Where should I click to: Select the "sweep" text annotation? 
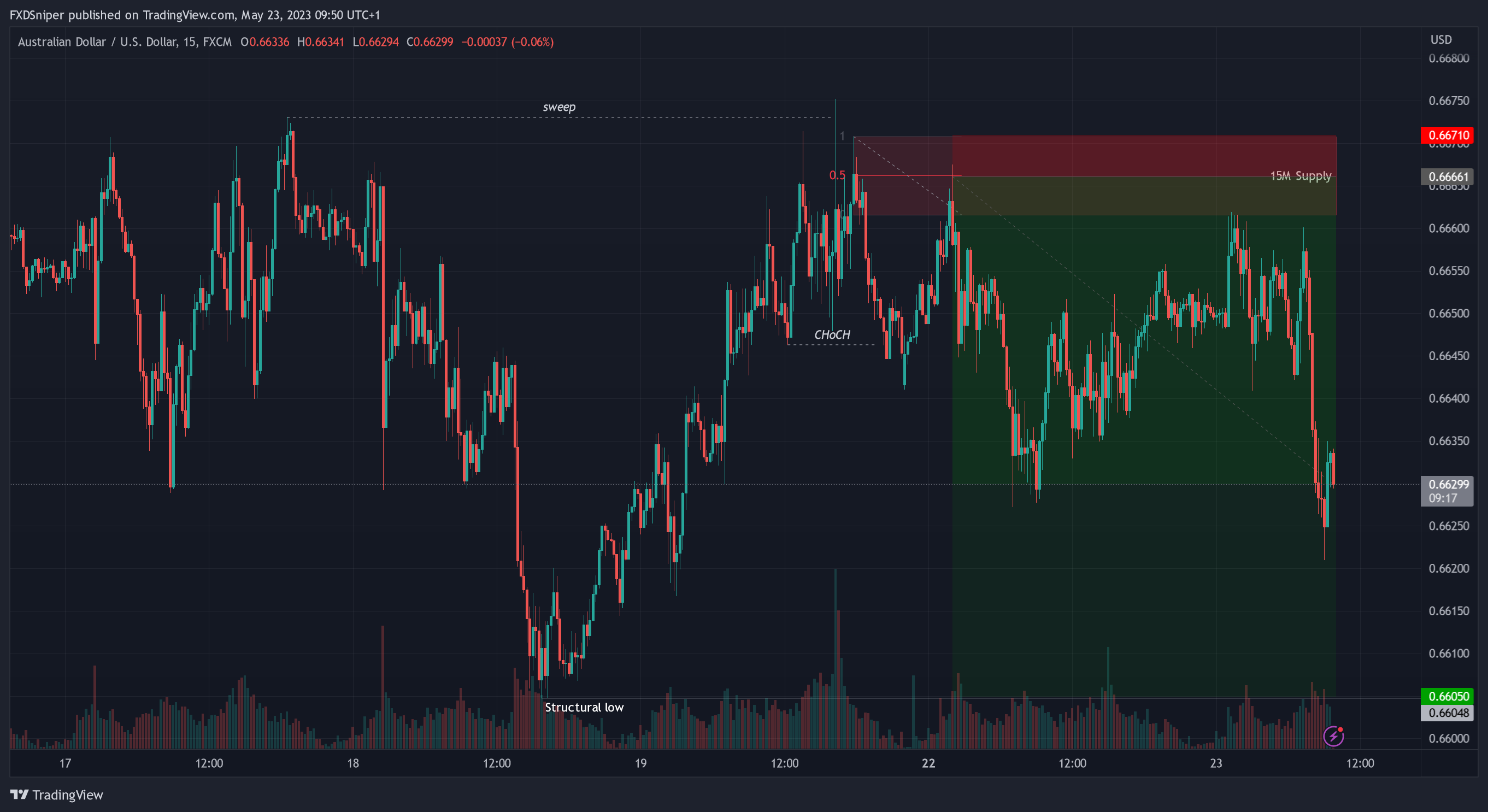point(558,107)
